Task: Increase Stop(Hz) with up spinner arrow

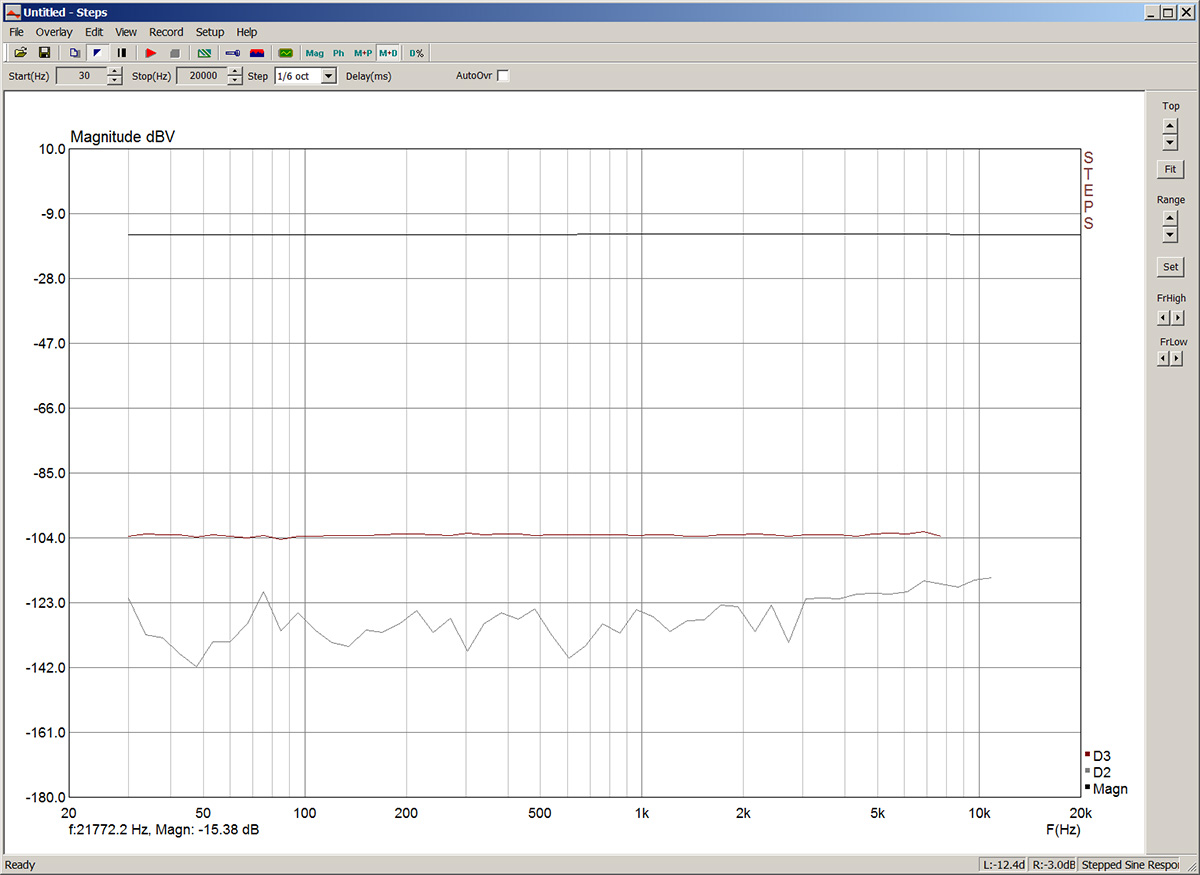Action: (x=235, y=72)
